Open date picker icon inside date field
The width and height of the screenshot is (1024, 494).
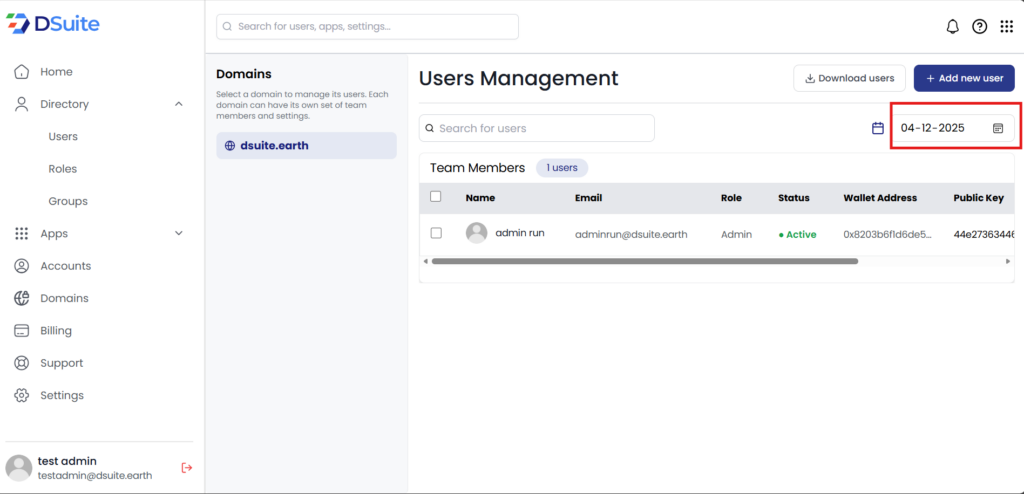998,128
